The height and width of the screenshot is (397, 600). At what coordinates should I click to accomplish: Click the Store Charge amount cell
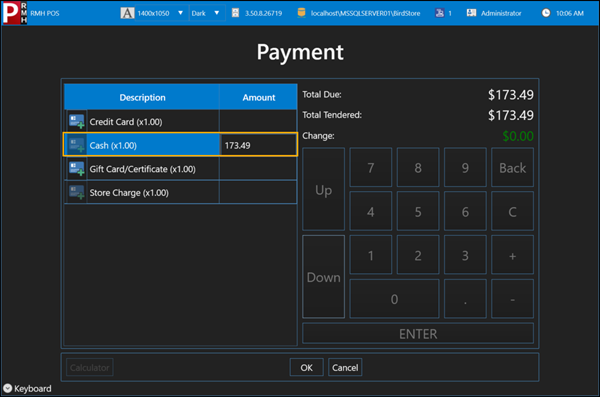pos(258,192)
